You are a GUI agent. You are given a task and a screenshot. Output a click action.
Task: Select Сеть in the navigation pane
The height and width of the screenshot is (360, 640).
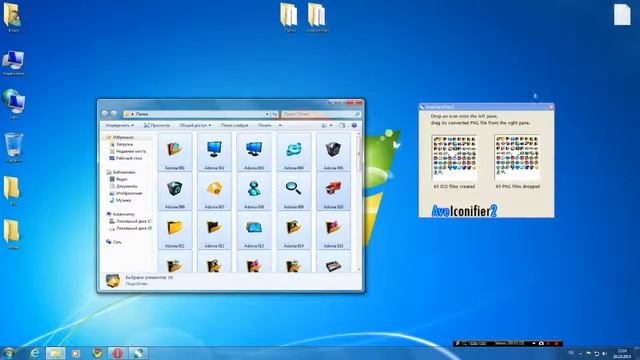click(117, 242)
